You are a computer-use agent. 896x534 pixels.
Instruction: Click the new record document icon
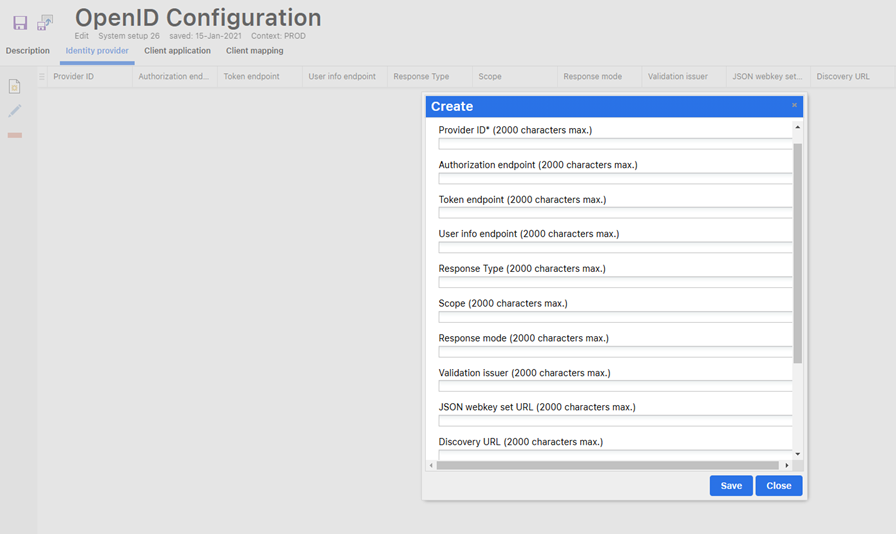[15, 87]
